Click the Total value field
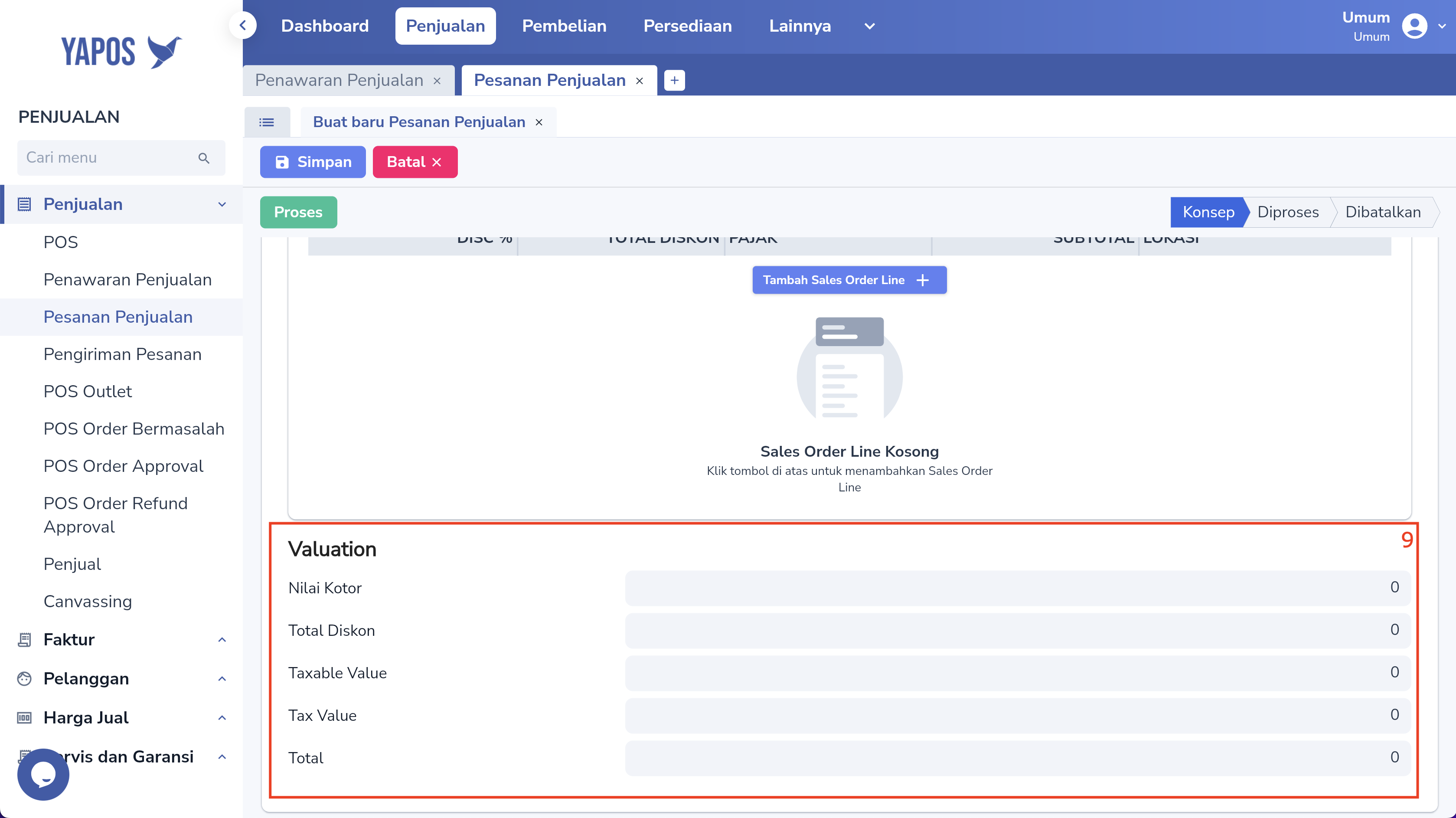This screenshot has width=1456, height=818. [1017, 758]
